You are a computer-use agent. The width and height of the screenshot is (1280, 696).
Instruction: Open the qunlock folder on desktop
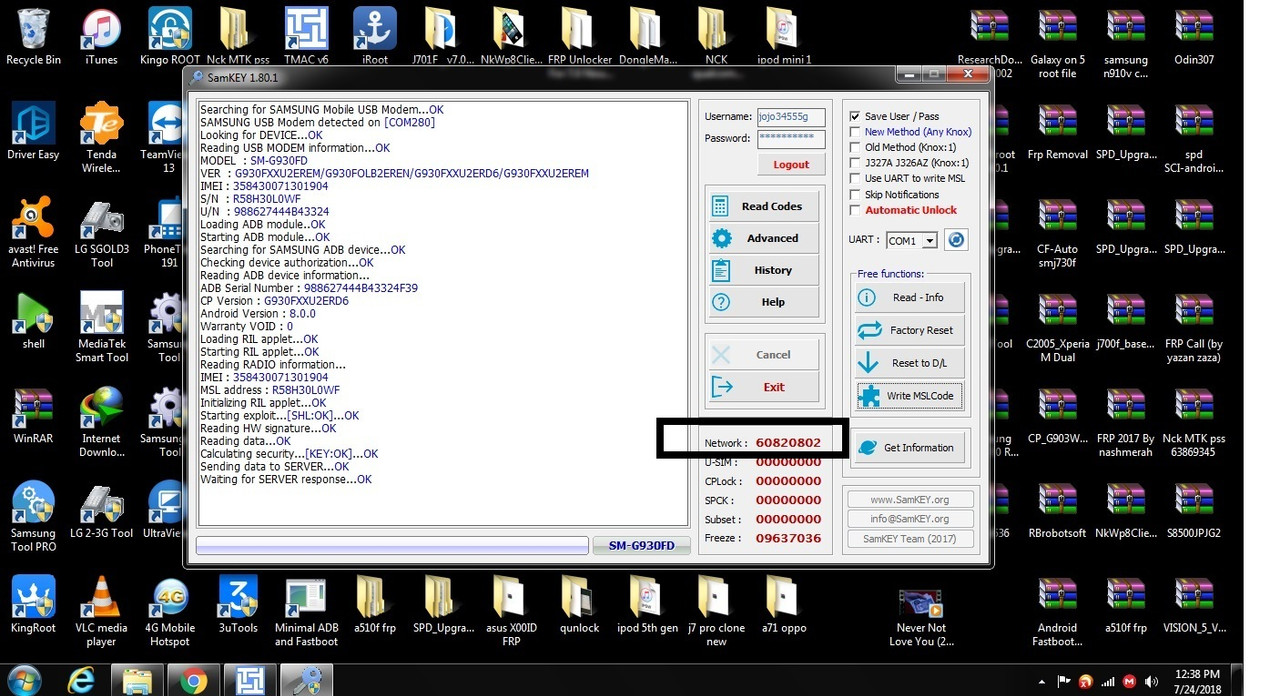579,604
